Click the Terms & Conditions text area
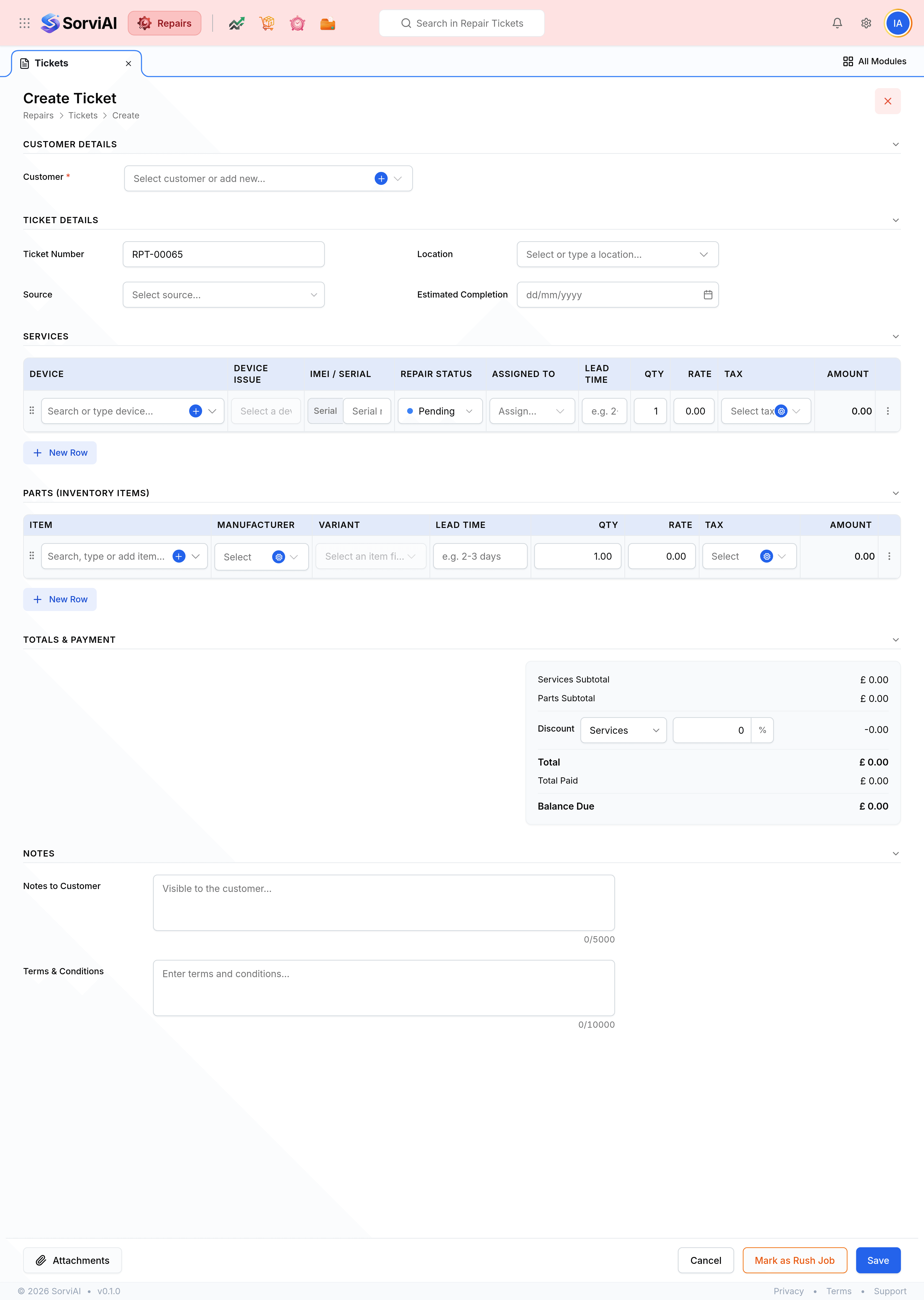Screen dimensions: 924x1300 point(384,988)
